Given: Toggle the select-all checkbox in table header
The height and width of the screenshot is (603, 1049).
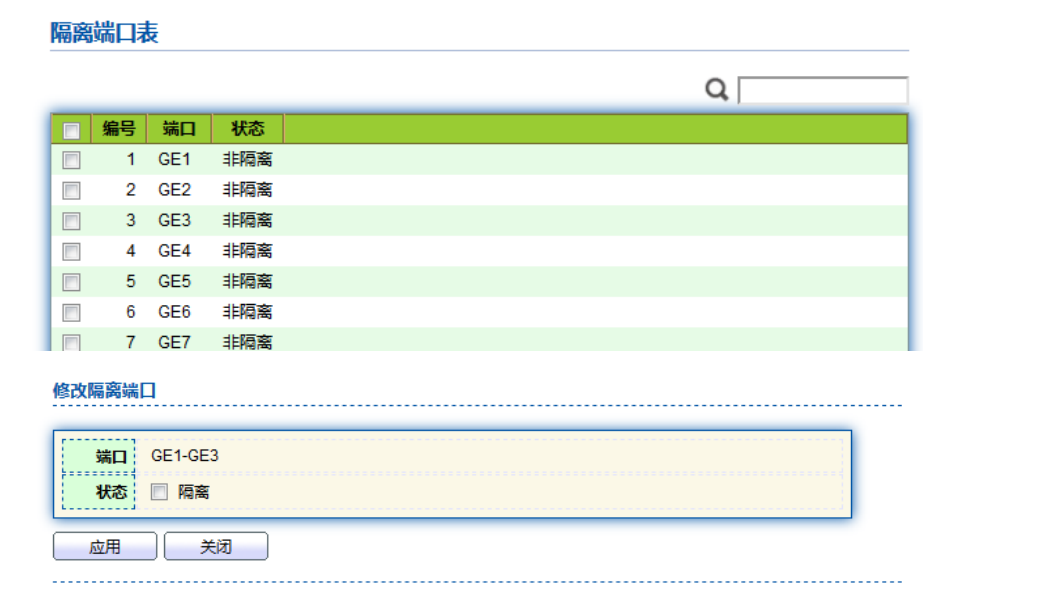Looking at the screenshot, I should click(71, 130).
